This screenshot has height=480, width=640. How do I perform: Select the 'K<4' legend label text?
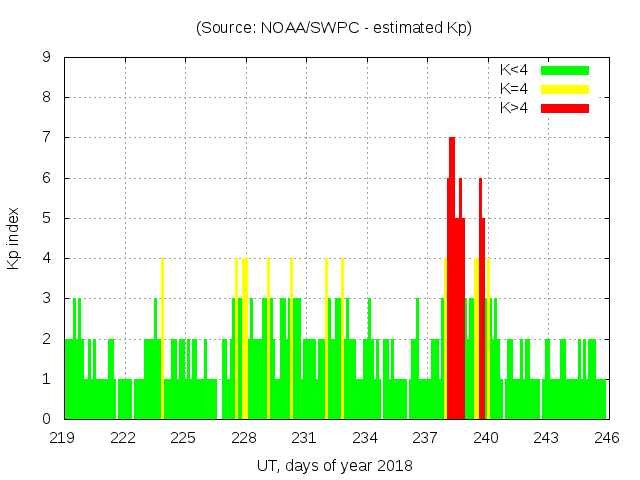[x=514, y=70]
